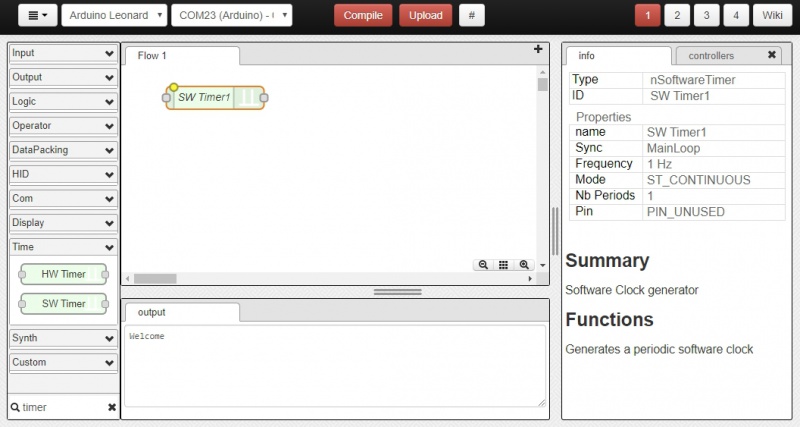
Task: Click the vertical scrollbar thumb of canvas
Action: click(542, 84)
